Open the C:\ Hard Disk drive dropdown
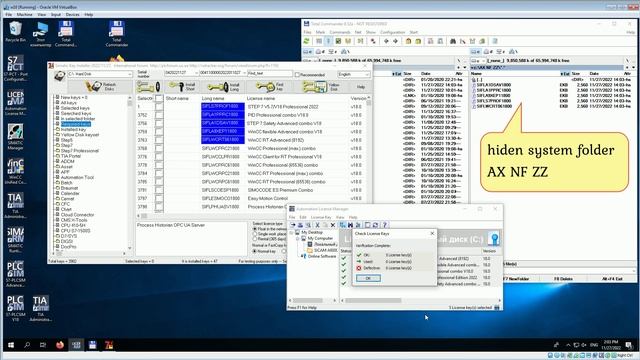 (x=100, y=74)
